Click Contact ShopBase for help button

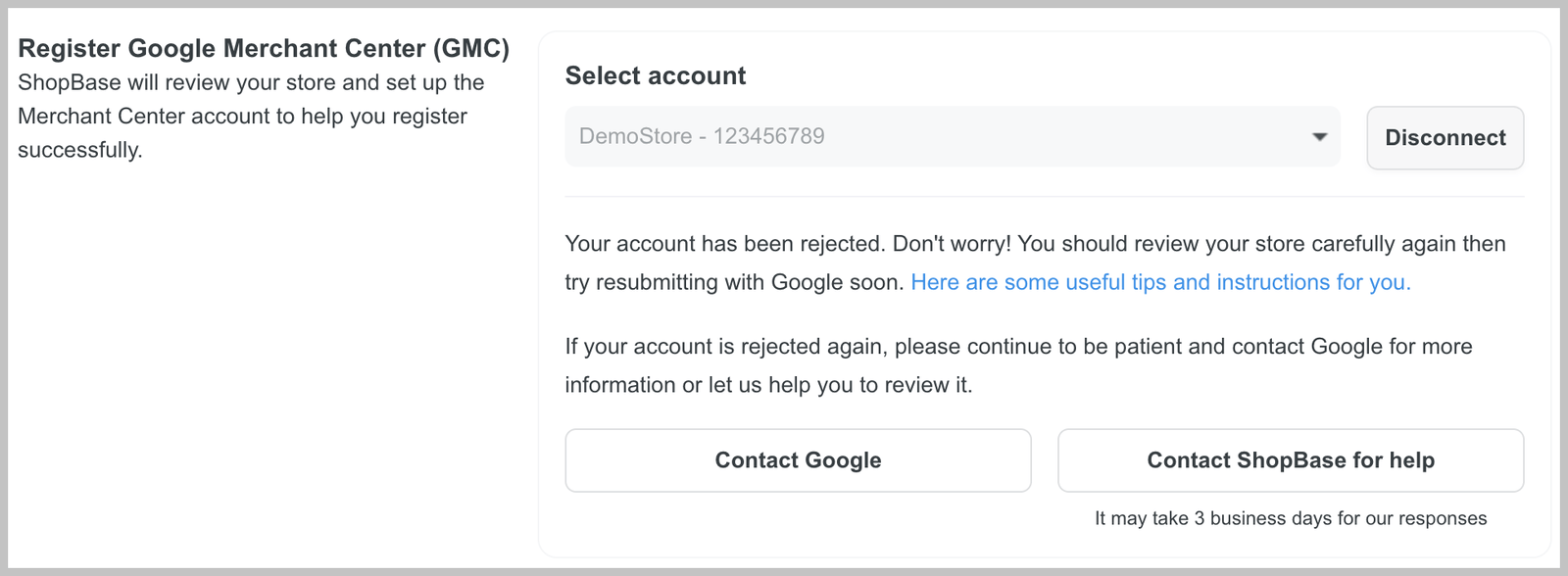point(1290,460)
